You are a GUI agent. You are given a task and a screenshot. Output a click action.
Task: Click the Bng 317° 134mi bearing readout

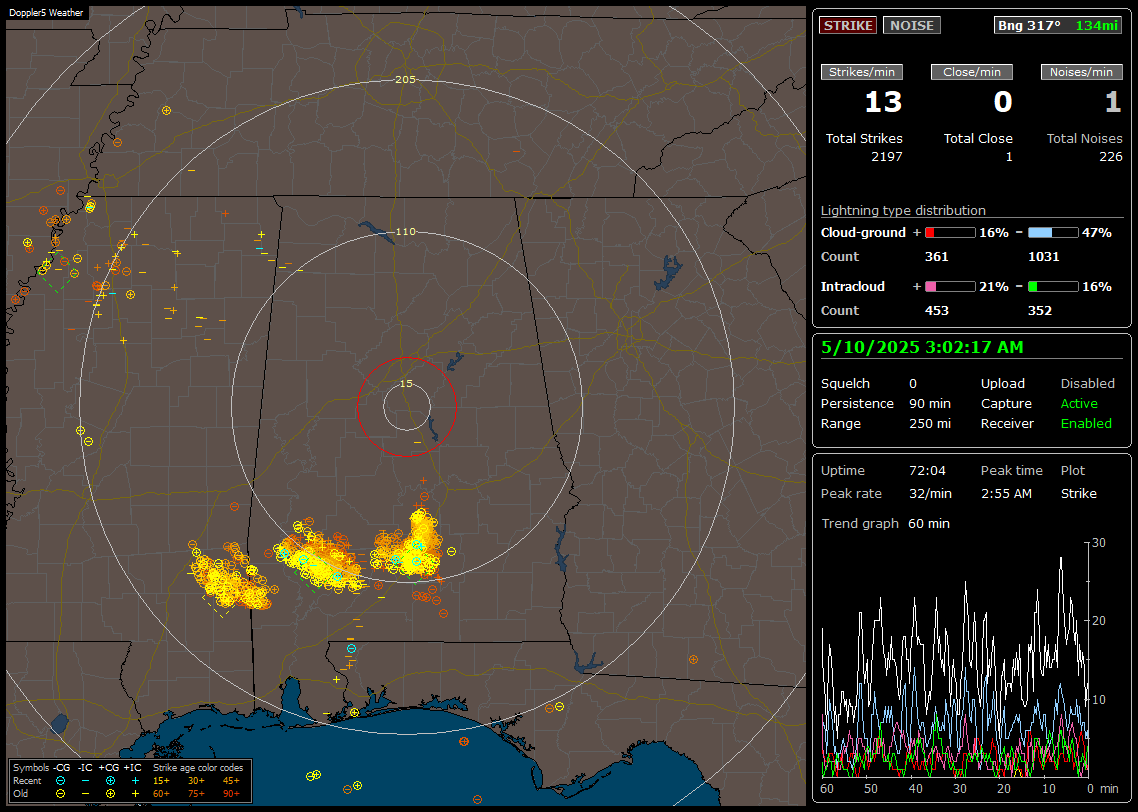[1057, 25]
